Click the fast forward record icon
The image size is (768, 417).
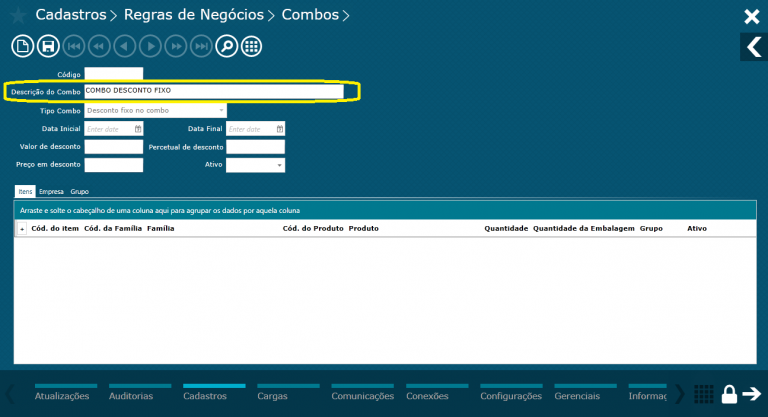(x=176, y=47)
